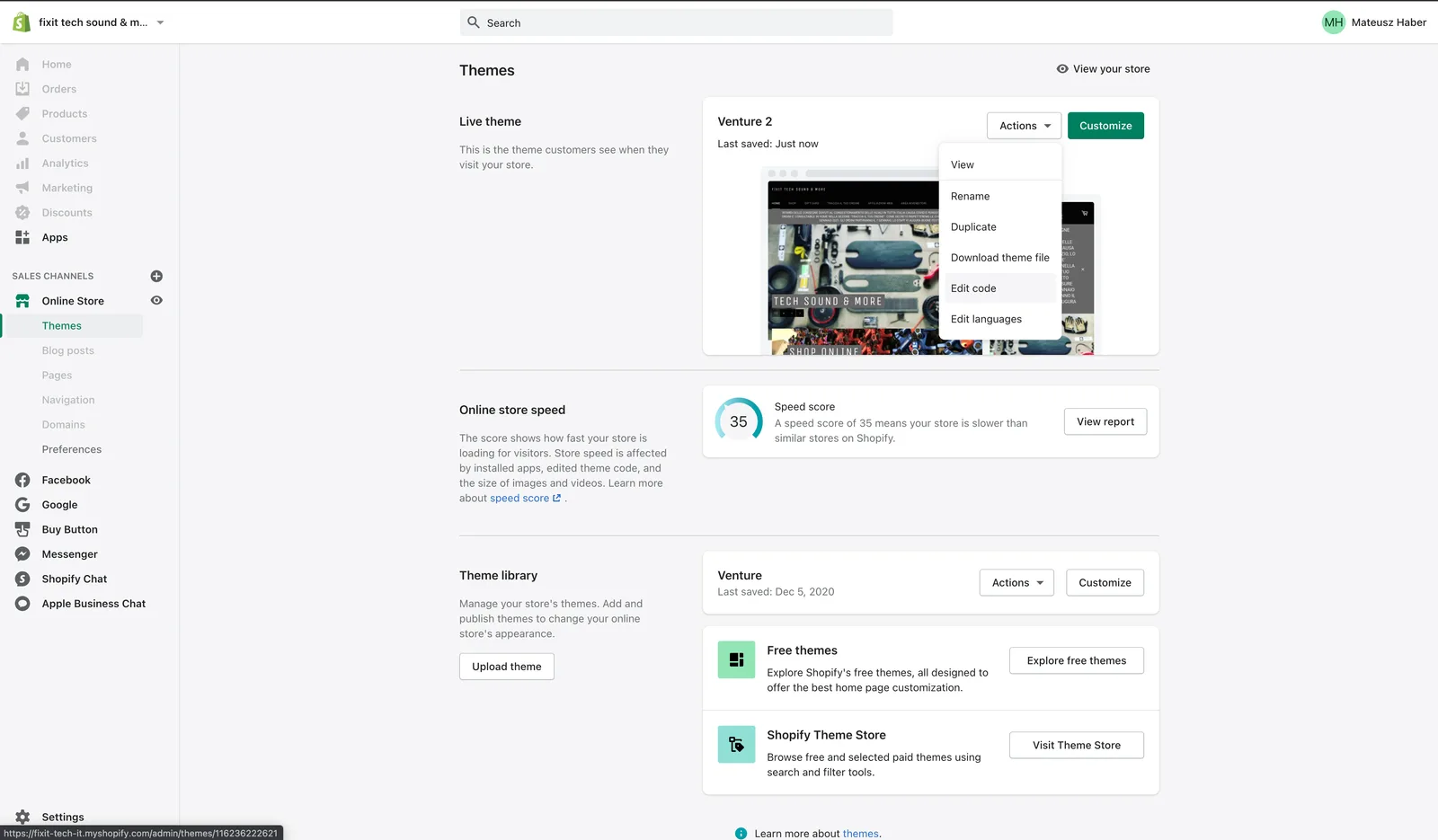Open Blog posts in sidebar
1438x840 pixels.
coord(68,350)
